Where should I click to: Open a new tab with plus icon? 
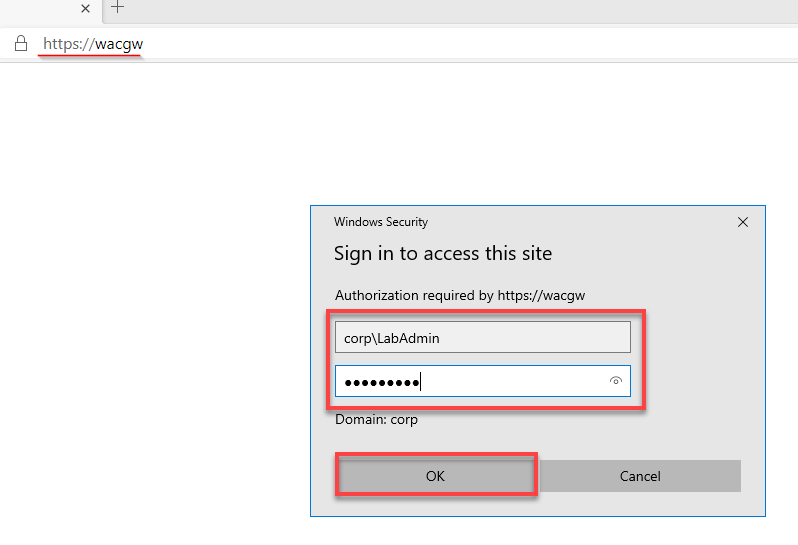(118, 7)
